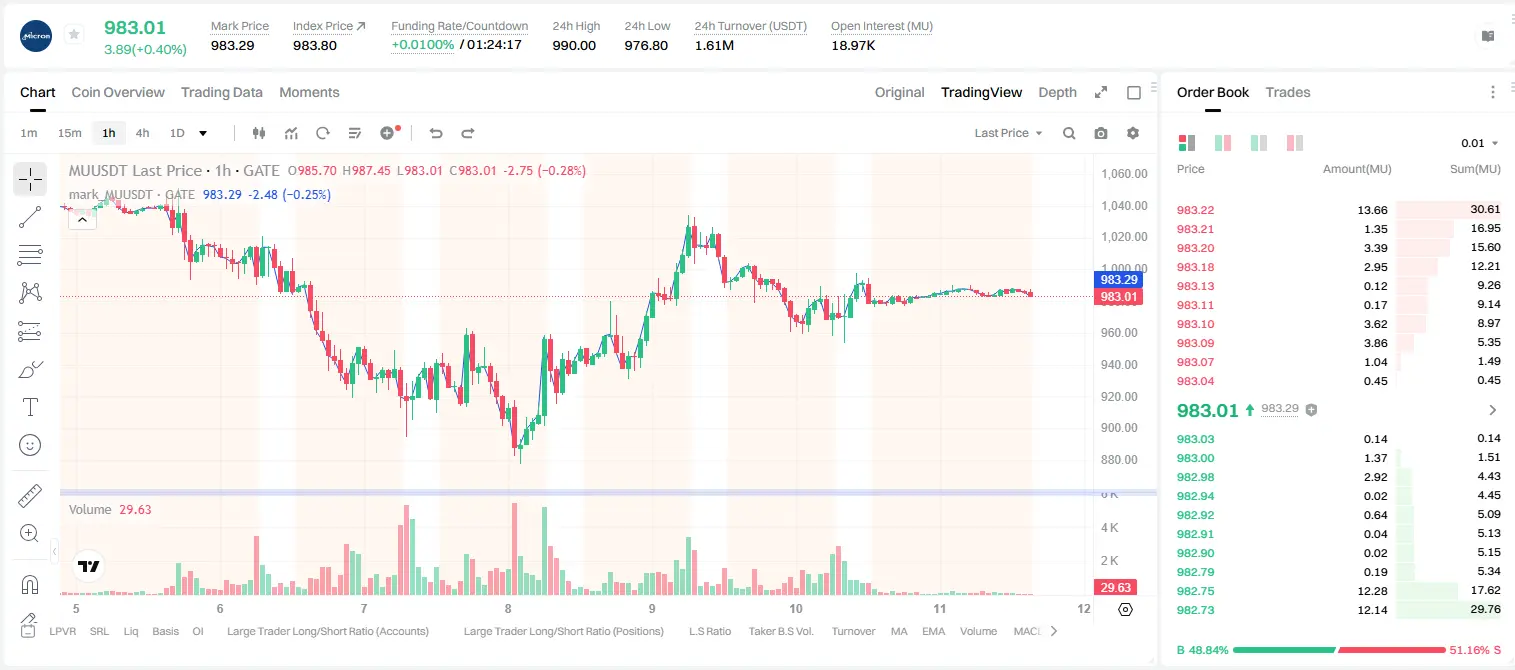Click the buy/sell ratio bar

pos(1339,650)
